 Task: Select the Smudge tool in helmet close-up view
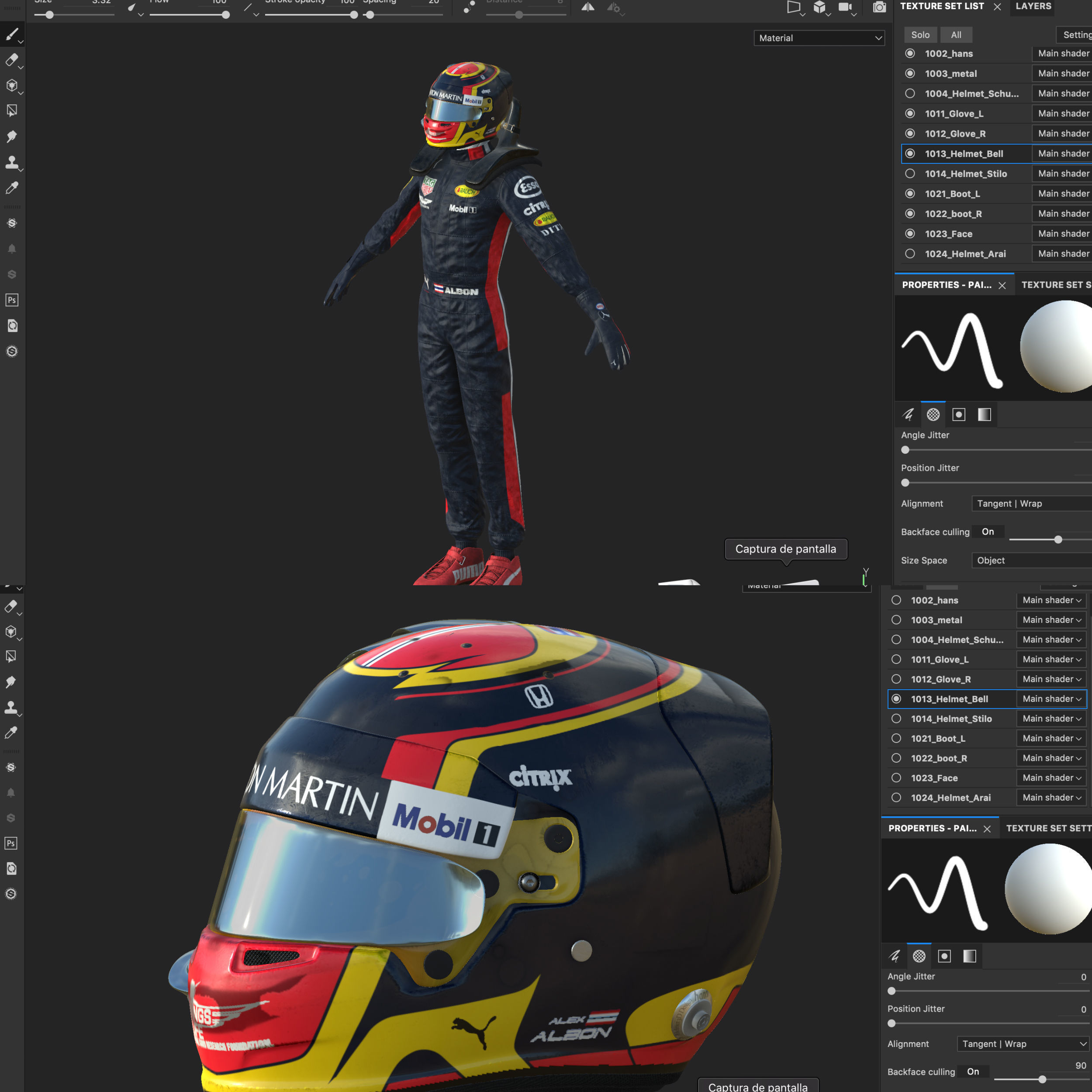pyautogui.click(x=11, y=682)
